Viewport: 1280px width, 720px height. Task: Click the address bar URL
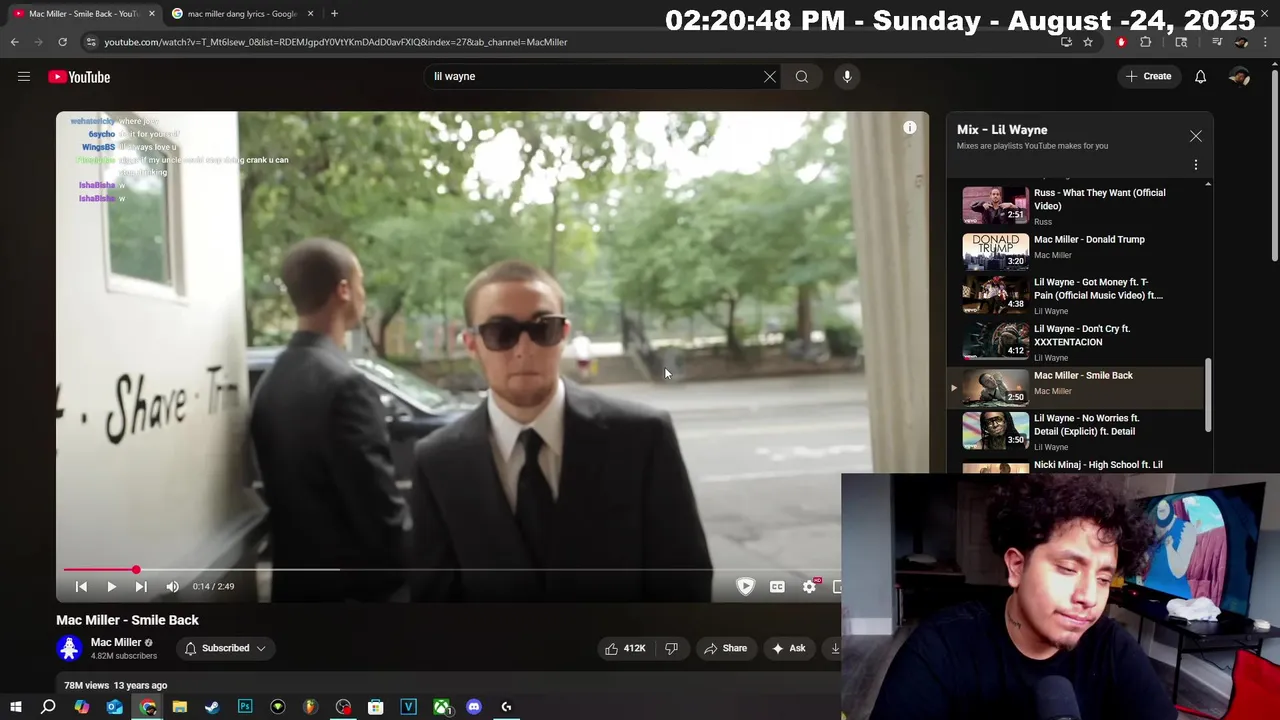click(336, 42)
